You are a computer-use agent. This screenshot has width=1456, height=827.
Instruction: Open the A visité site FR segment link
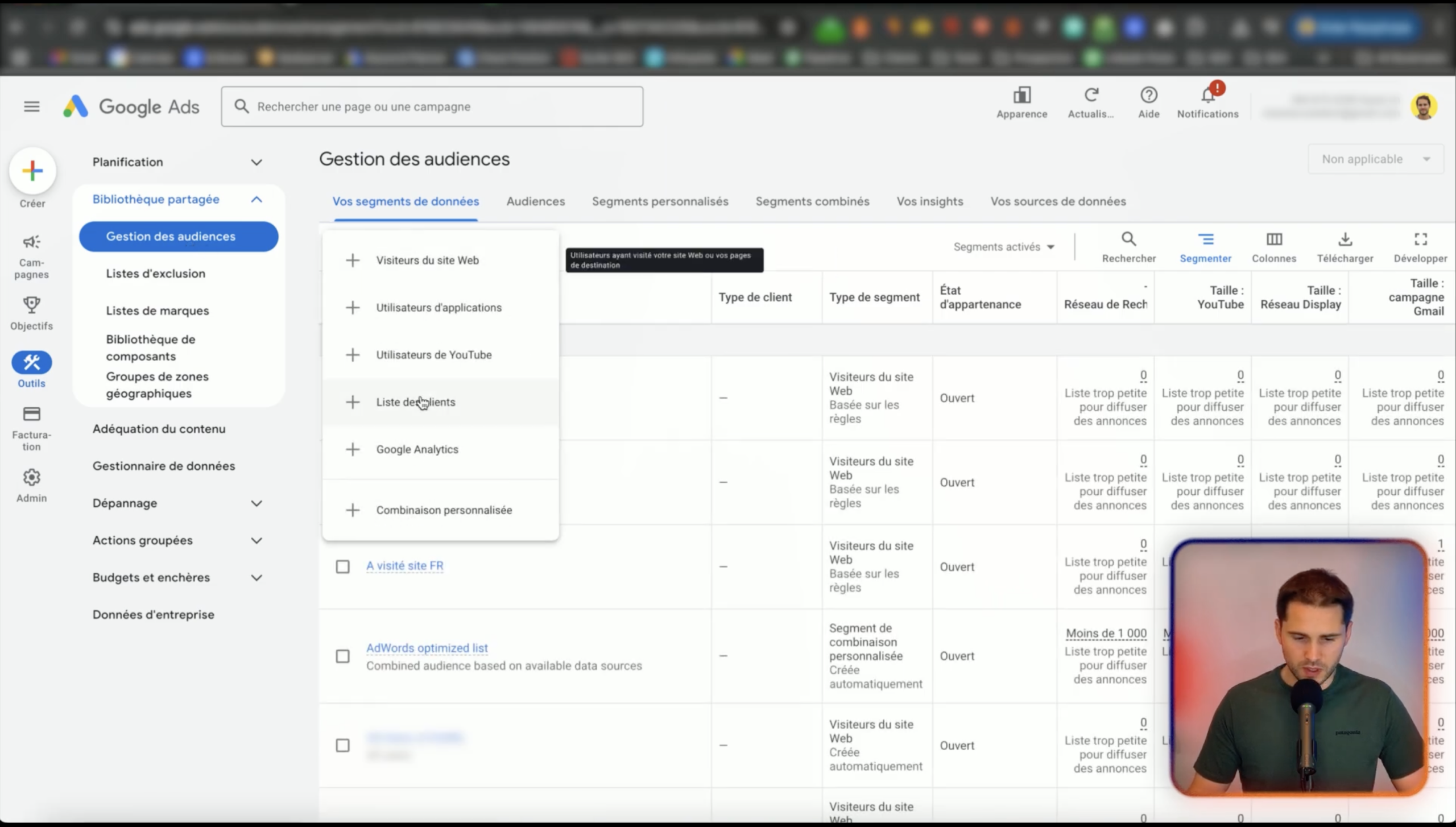pyautogui.click(x=404, y=566)
